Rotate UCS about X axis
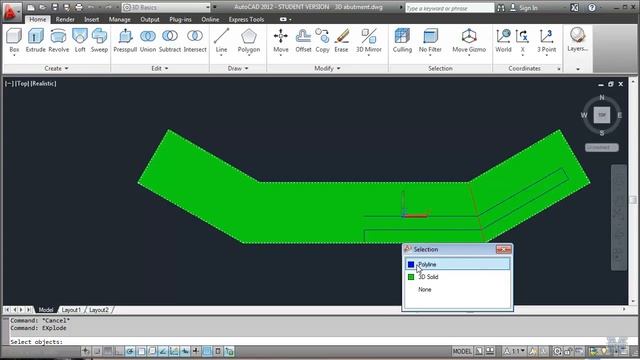The height and width of the screenshot is (360, 640). pos(522,40)
